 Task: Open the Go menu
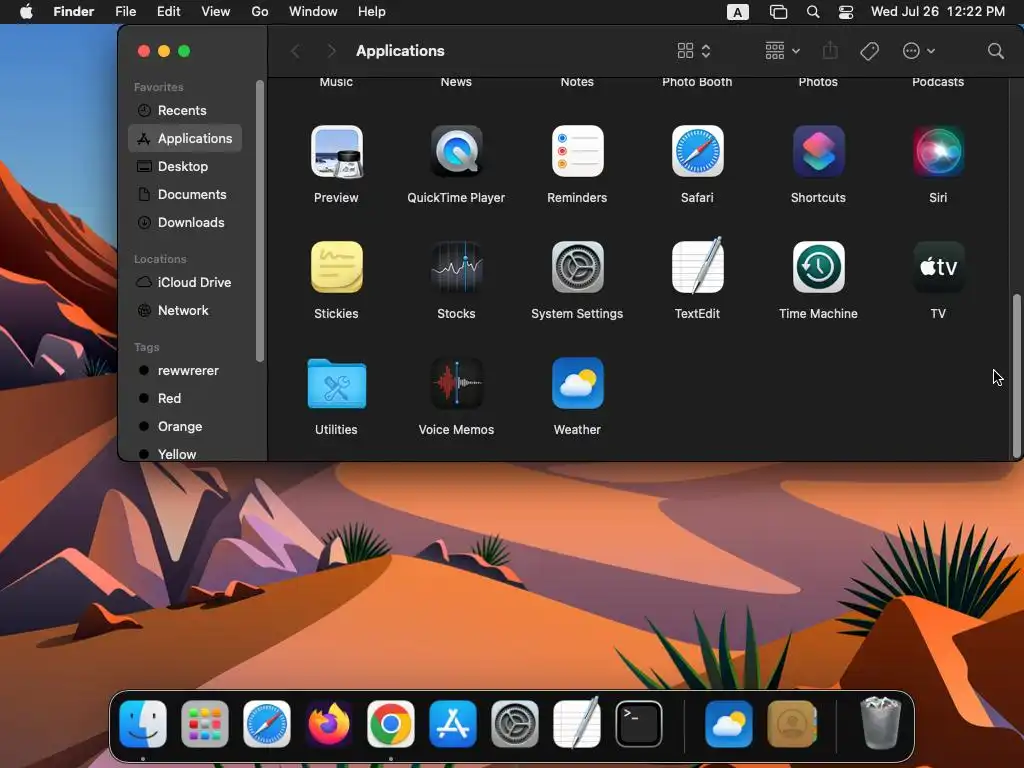click(x=260, y=12)
